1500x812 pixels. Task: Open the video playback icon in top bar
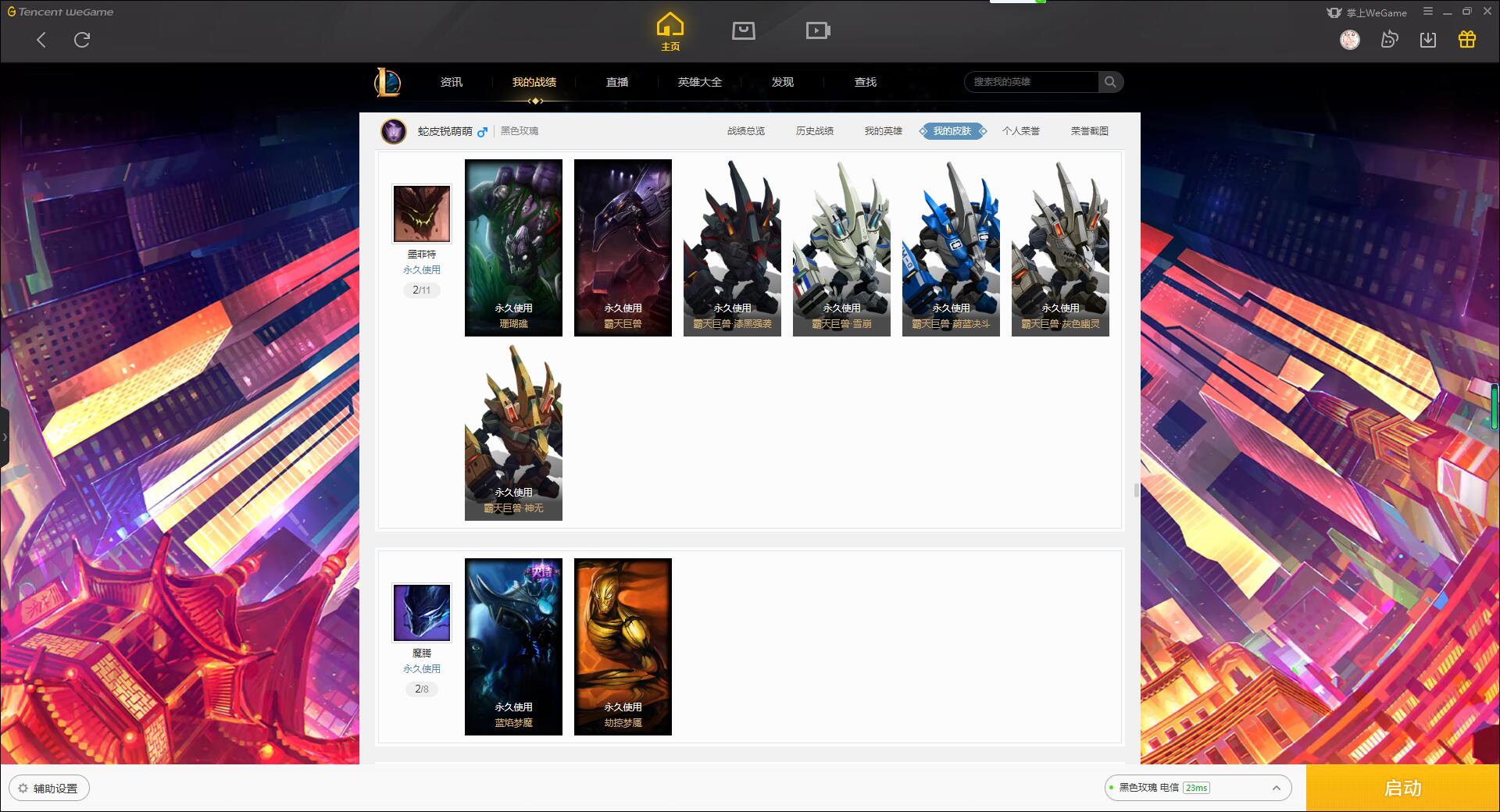817,30
